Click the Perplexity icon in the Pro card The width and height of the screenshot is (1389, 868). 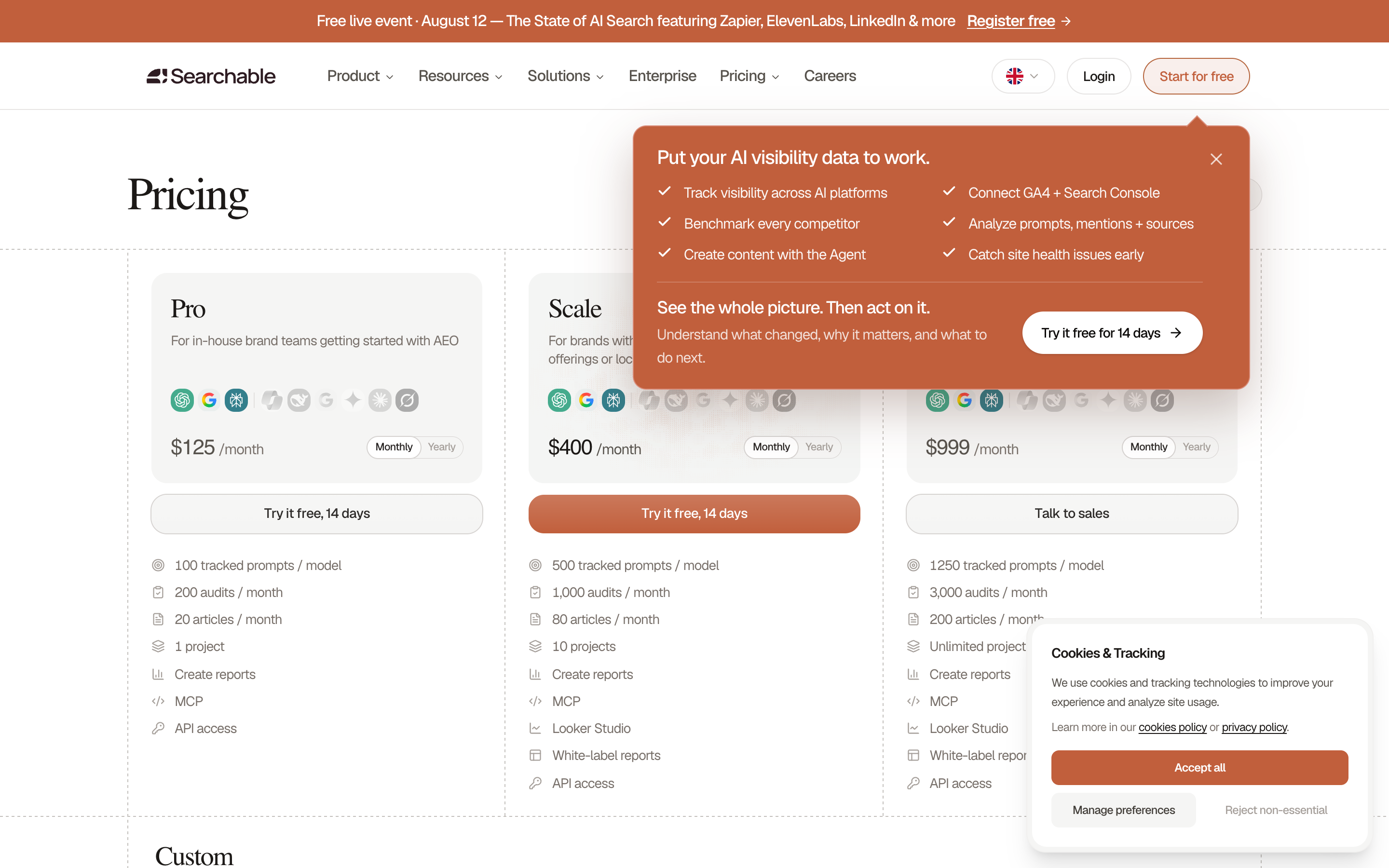click(236, 400)
